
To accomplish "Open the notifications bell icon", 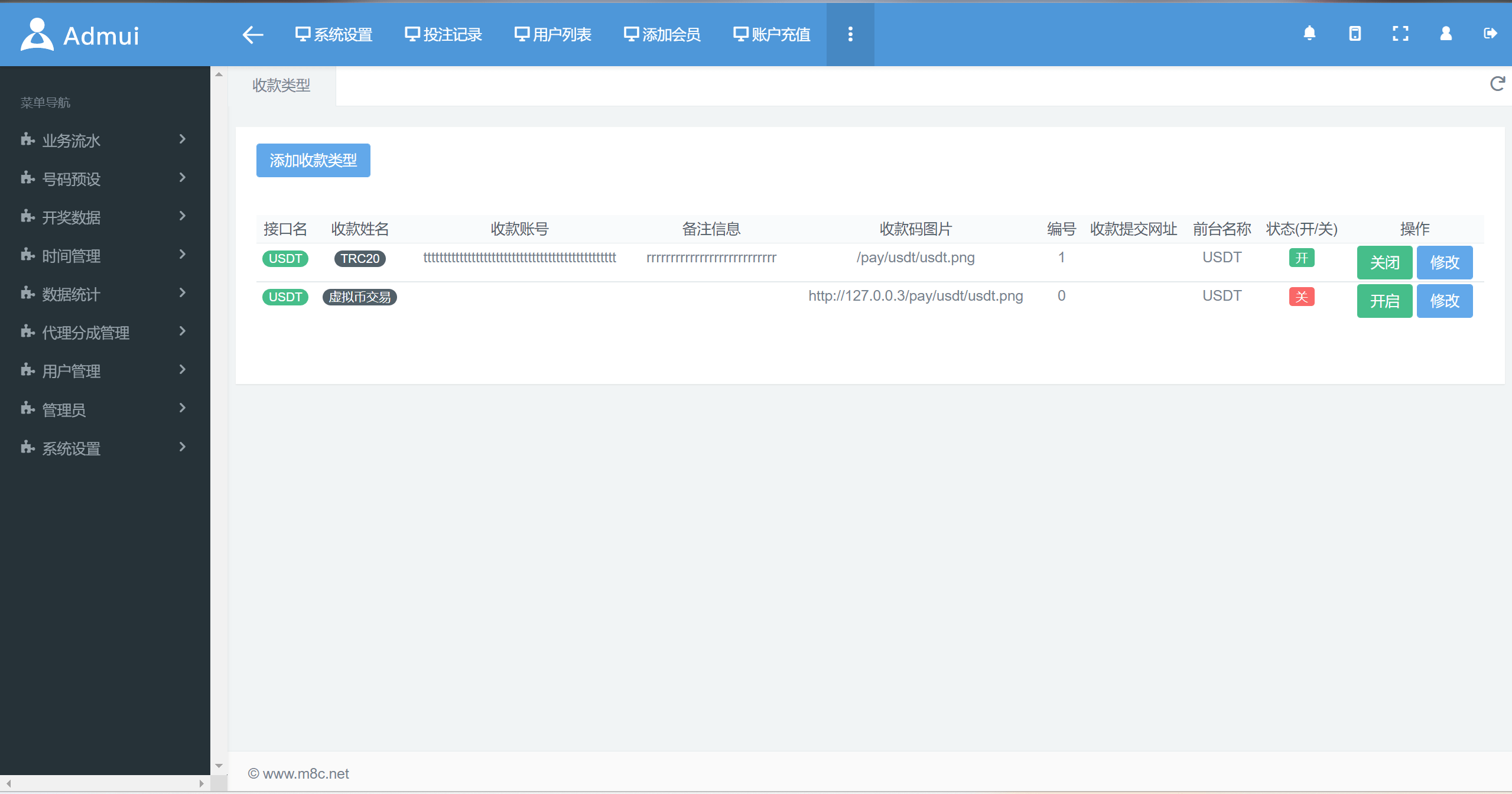I will click(x=1309, y=34).
